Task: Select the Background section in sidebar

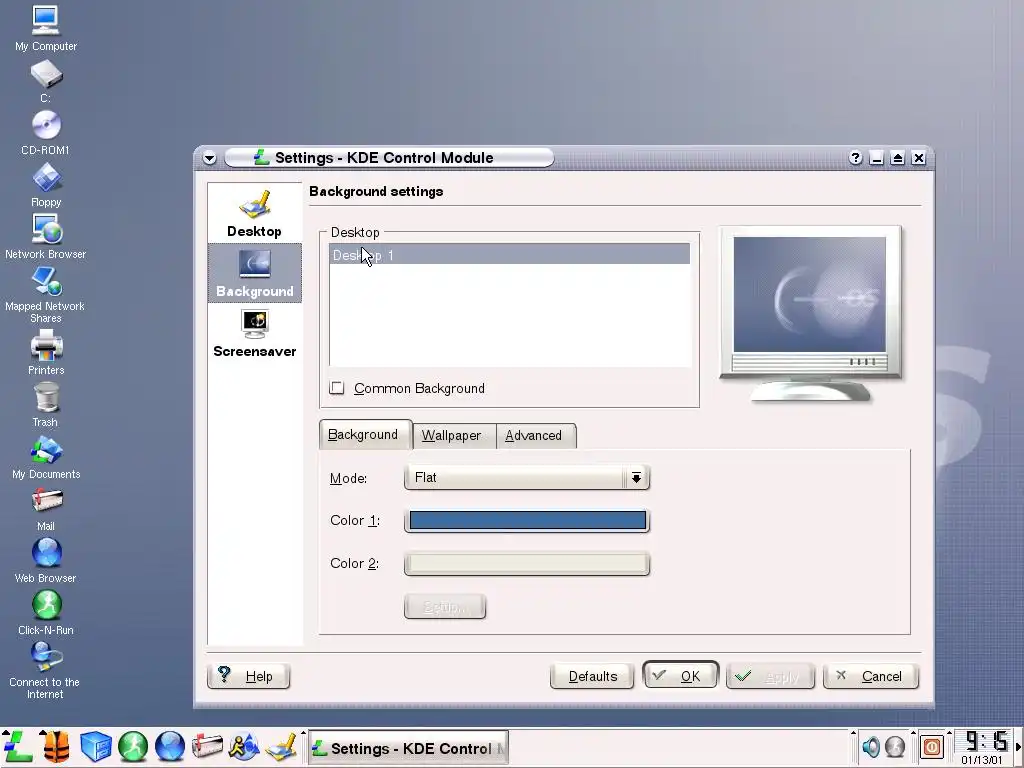Action: coord(255,273)
